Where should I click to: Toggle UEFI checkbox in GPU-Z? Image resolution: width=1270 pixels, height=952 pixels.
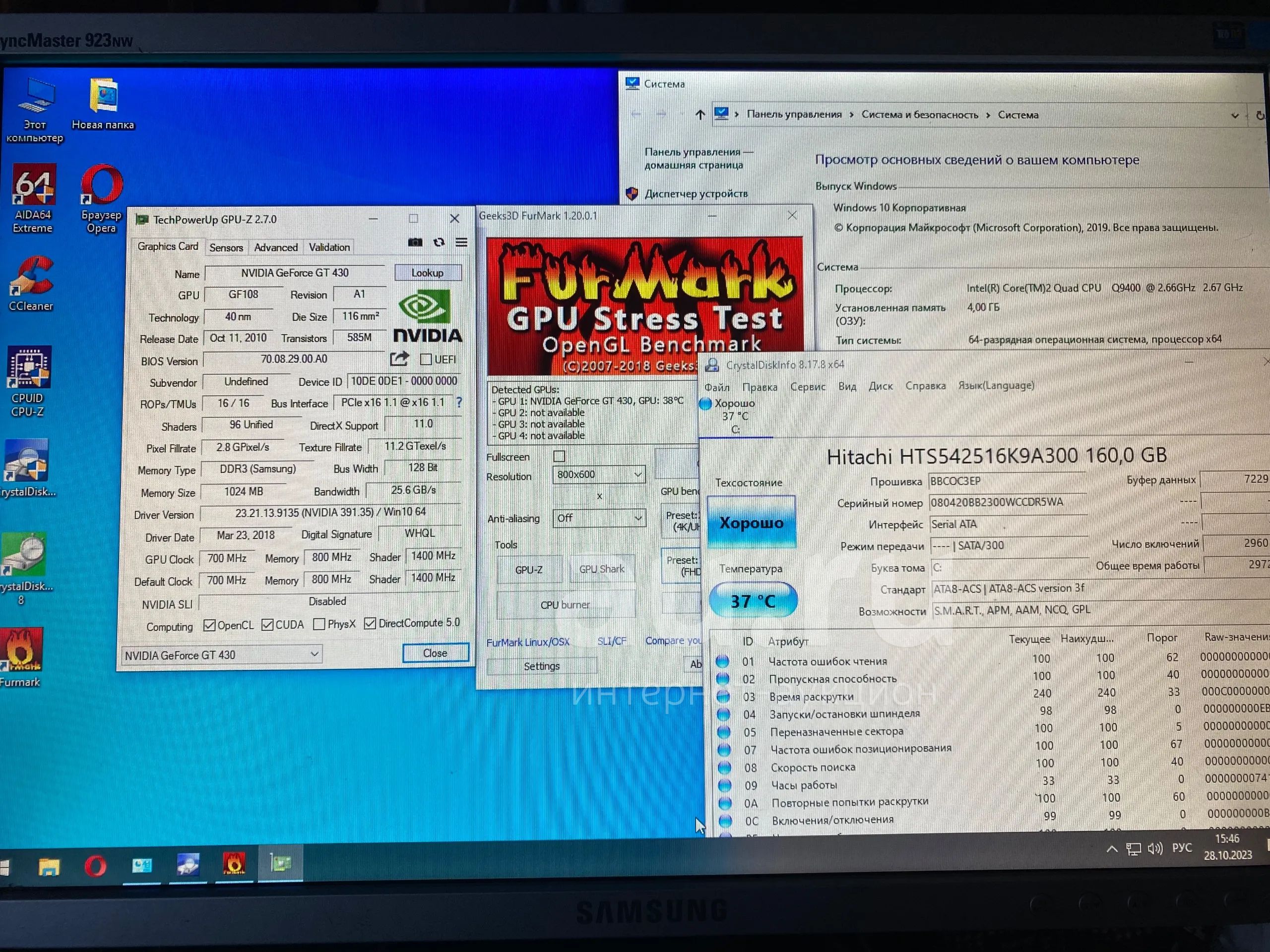click(426, 359)
